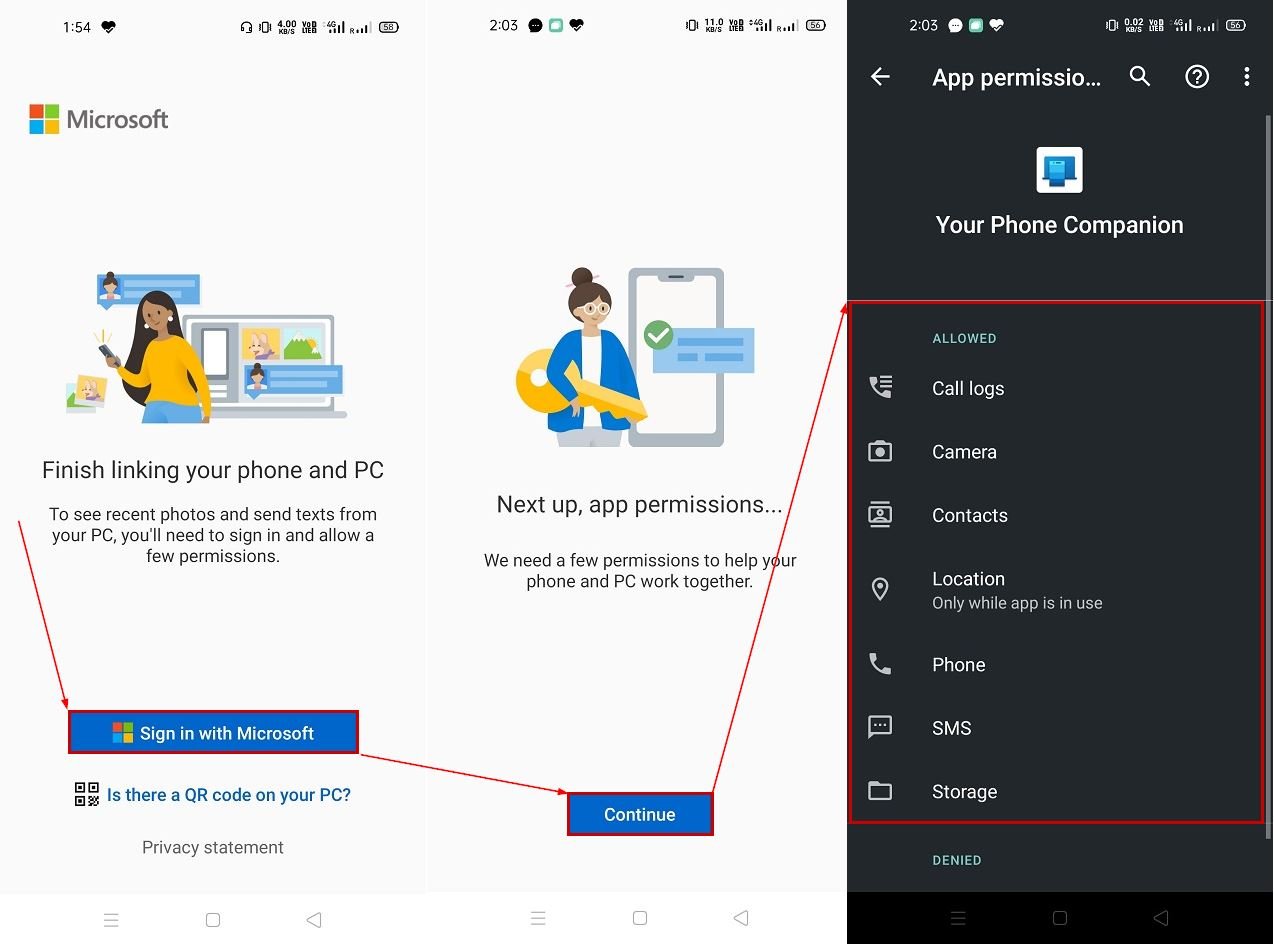This screenshot has height=944, width=1274.
Task: Review the allowed SMS permission entry
Action: click(951, 727)
